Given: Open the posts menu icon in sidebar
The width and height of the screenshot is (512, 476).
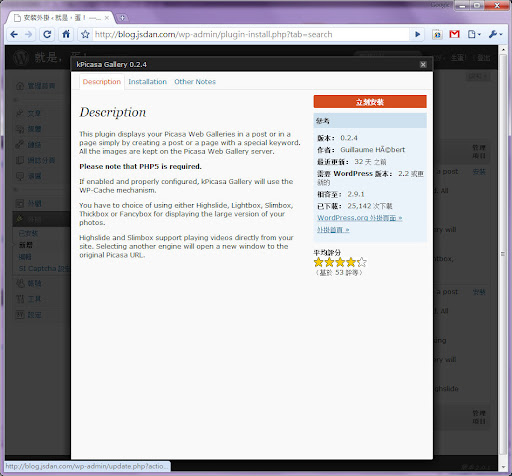Looking at the screenshot, I should tap(20, 113).
